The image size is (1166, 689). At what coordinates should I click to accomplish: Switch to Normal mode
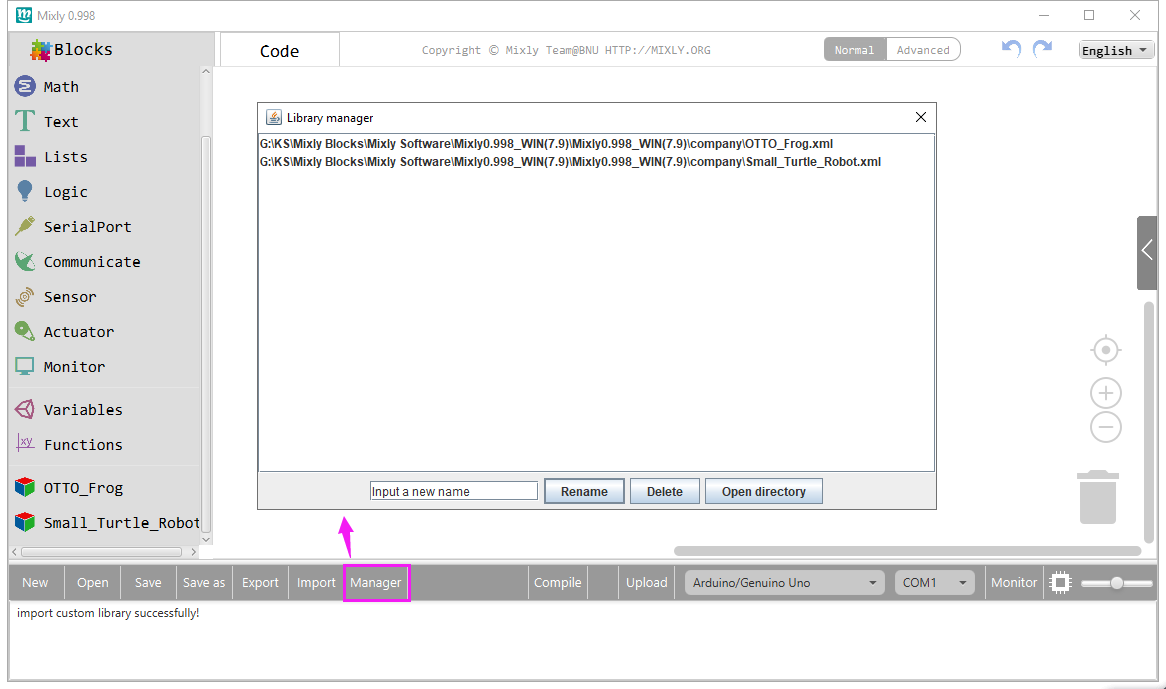pyautogui.click(x=854, y=50)
